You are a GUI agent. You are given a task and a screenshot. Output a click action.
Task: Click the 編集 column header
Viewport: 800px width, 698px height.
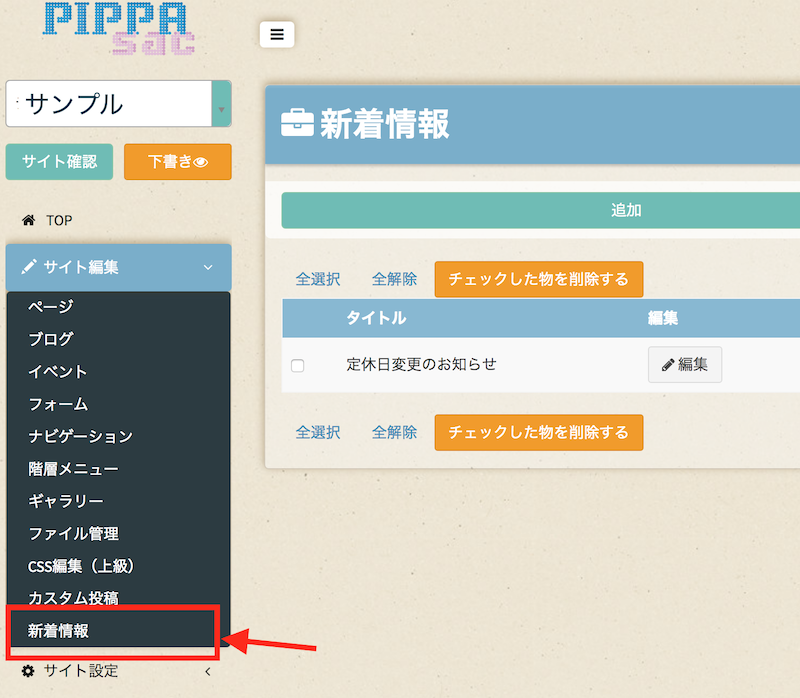coord(663,318)
